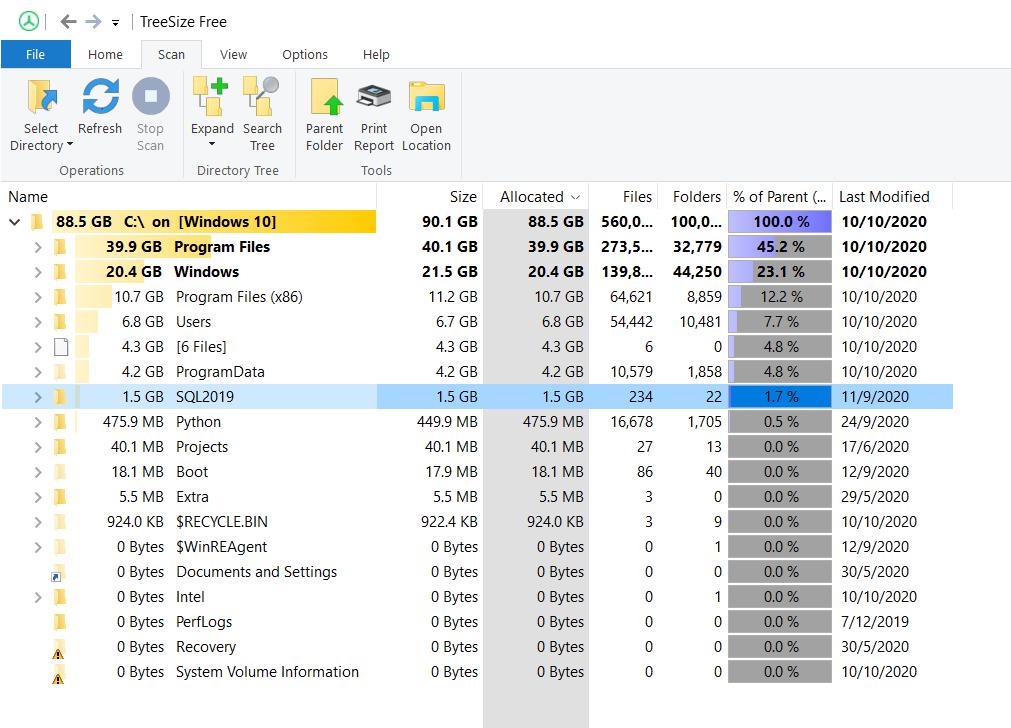Click the 23.1 % bar for Windows
This screenshot has width=1011, height=728.
pos(780,272)
